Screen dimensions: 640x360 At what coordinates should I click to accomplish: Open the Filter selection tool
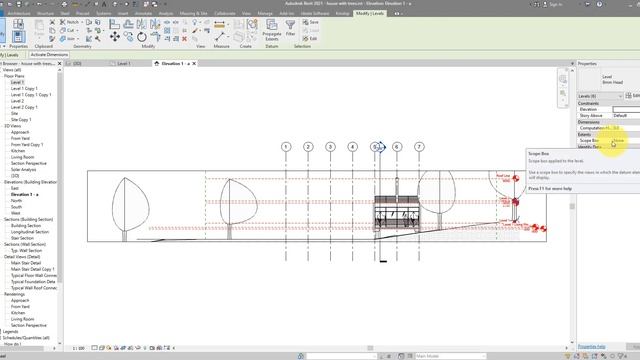(290, 28)
